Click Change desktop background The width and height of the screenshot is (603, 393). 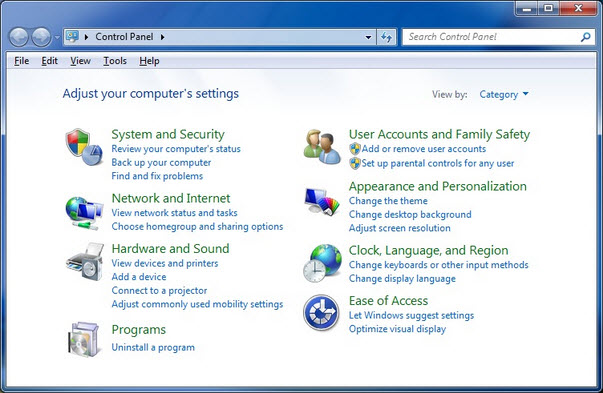tap(410, 214)
